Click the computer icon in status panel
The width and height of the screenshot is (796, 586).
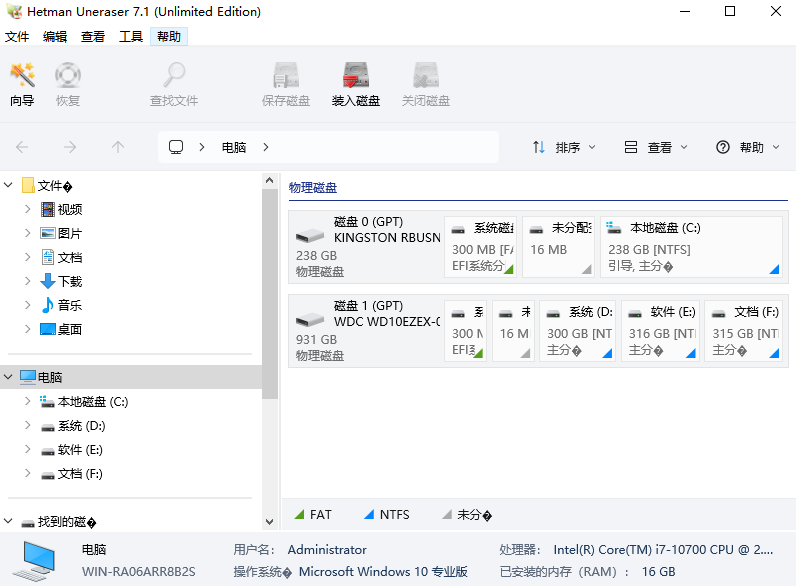pyautogui.click(x=34, y=561)
